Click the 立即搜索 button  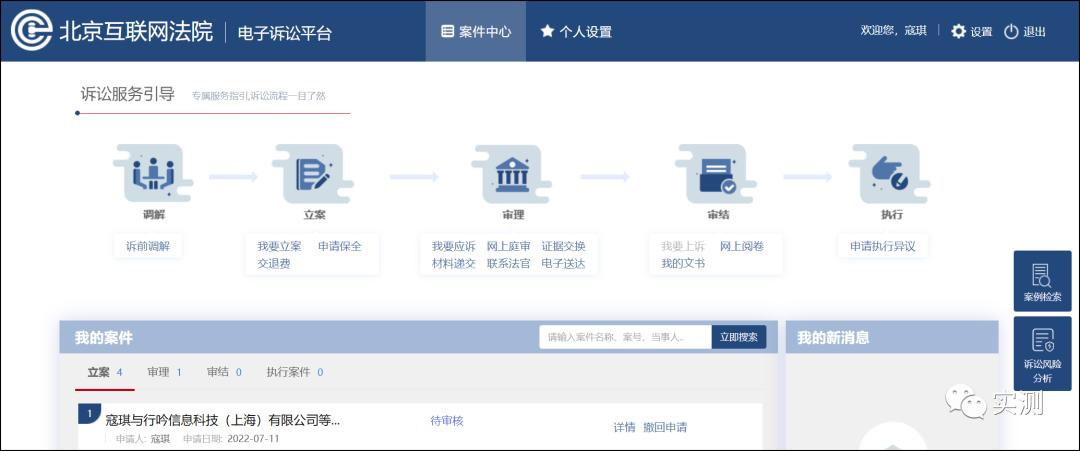[738, 337]
